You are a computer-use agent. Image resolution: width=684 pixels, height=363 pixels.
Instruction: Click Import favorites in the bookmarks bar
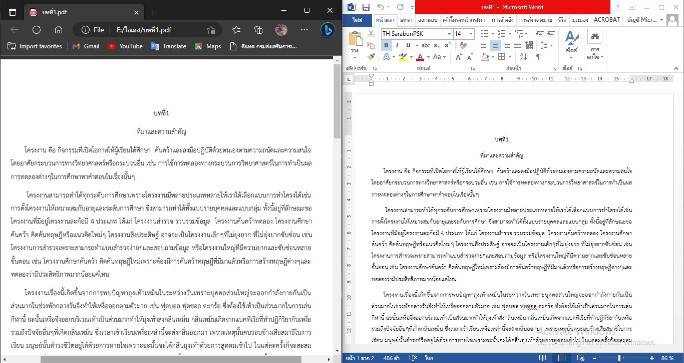pos(34,46)
